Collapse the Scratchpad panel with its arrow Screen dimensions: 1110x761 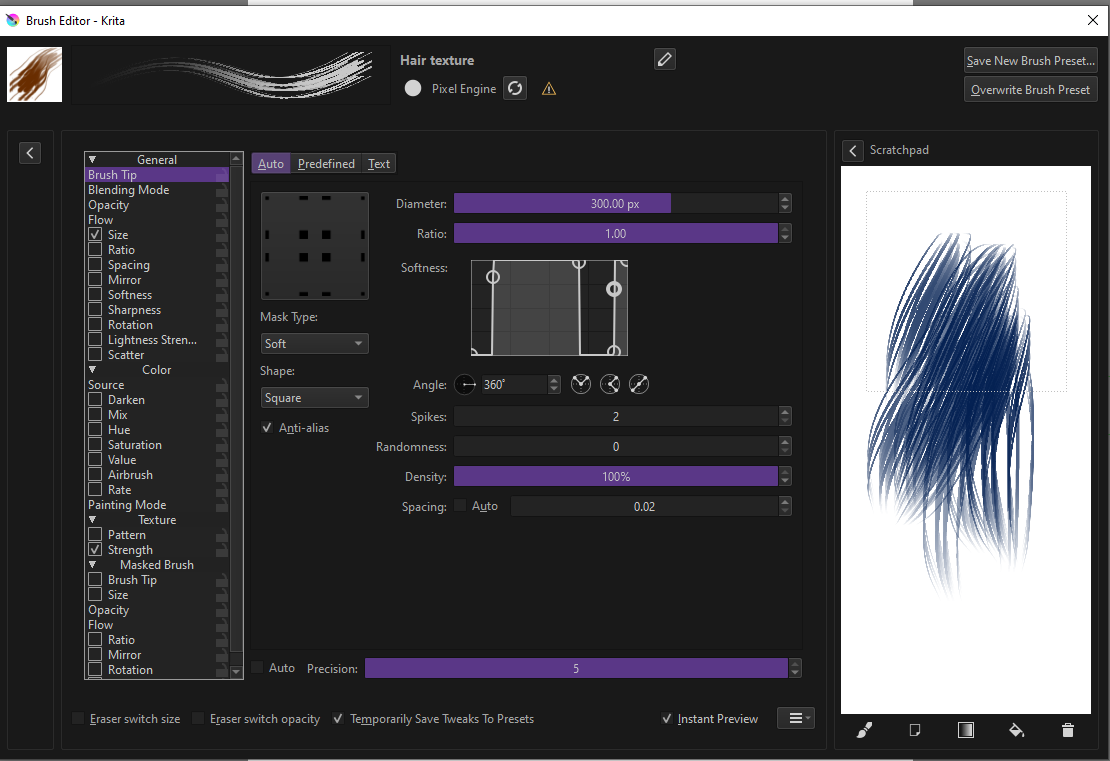[852, 150]
